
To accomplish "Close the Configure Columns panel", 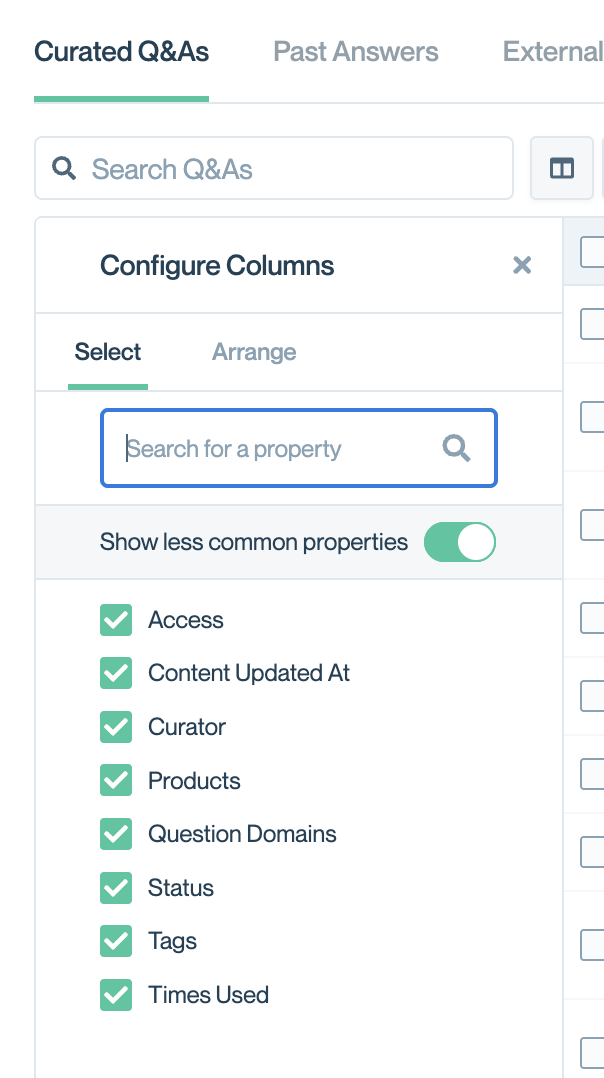I will tap(521, 265).
